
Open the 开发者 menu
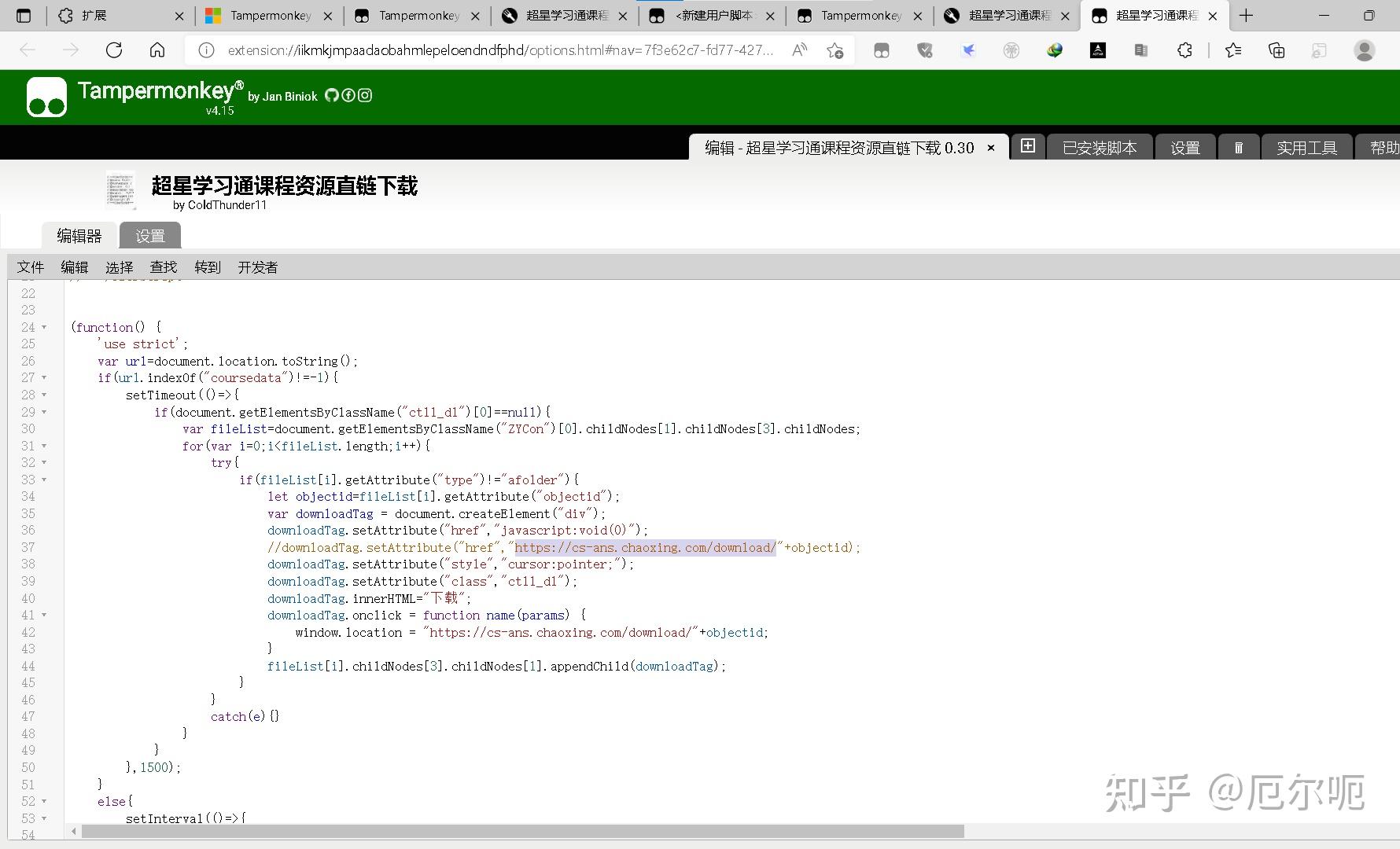point(258,267)
